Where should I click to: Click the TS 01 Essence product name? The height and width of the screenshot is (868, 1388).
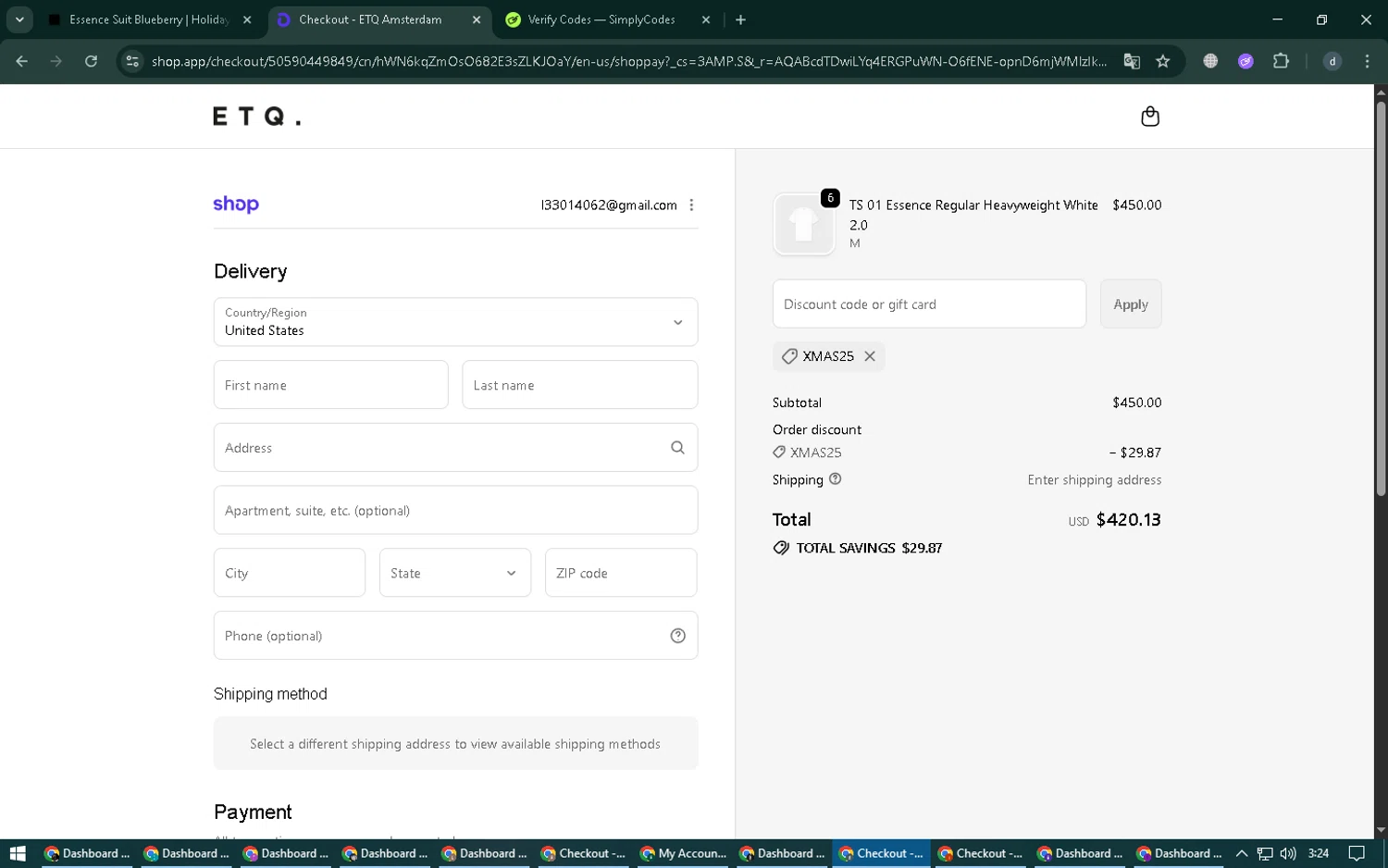click(973, 215)
